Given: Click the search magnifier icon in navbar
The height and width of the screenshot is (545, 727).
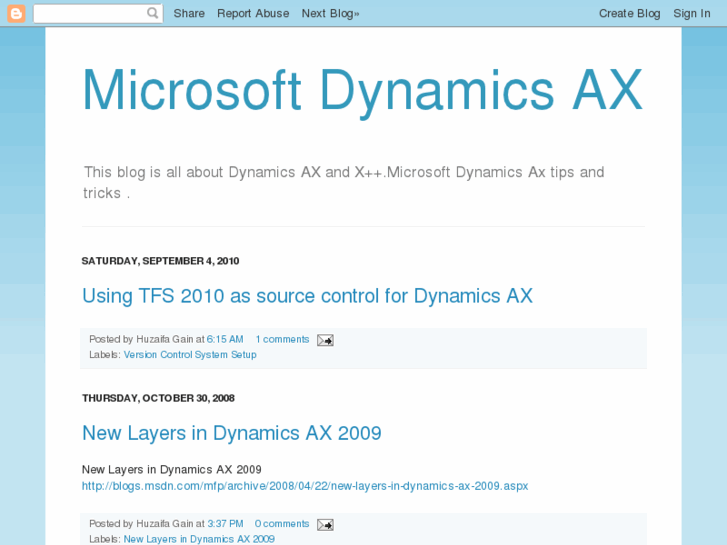Looking at the screenshot, I should point(152,13).
